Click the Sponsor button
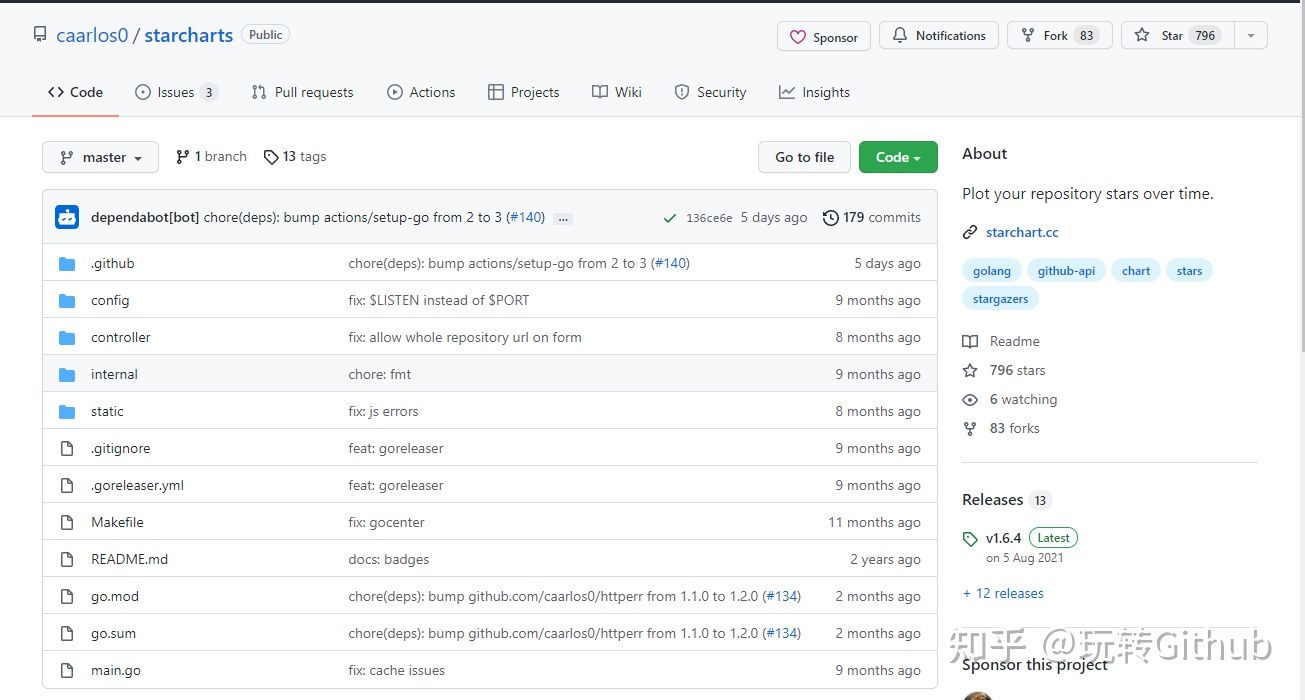 coord(824,37)
